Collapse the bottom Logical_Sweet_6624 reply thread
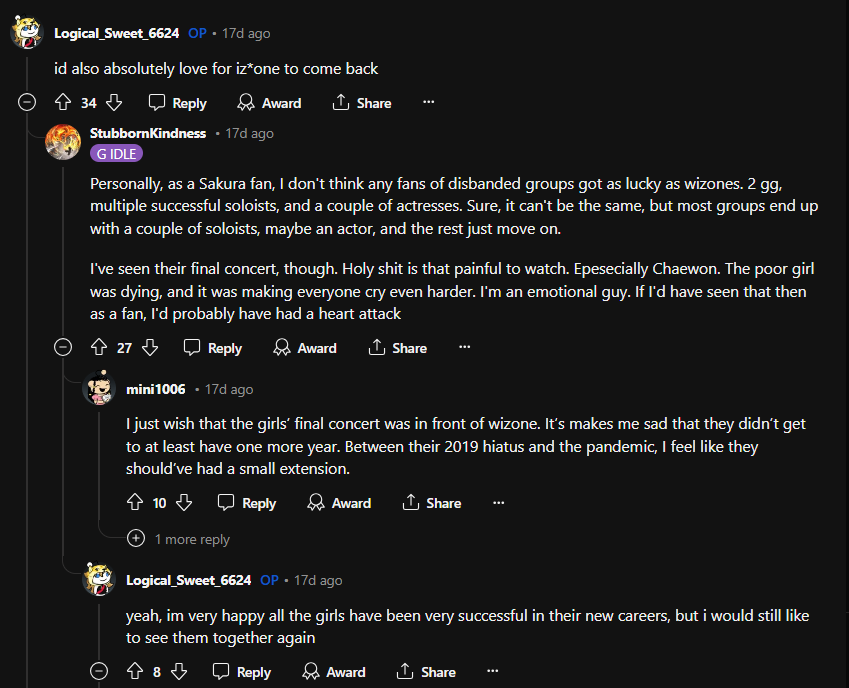849x688 pixels. (99, 672)
